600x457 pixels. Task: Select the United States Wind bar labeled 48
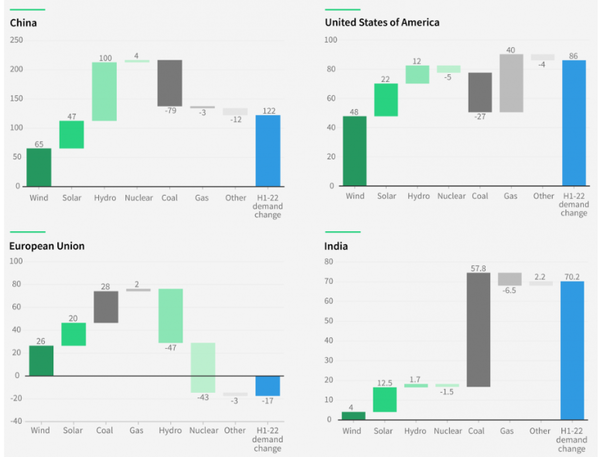355,151
